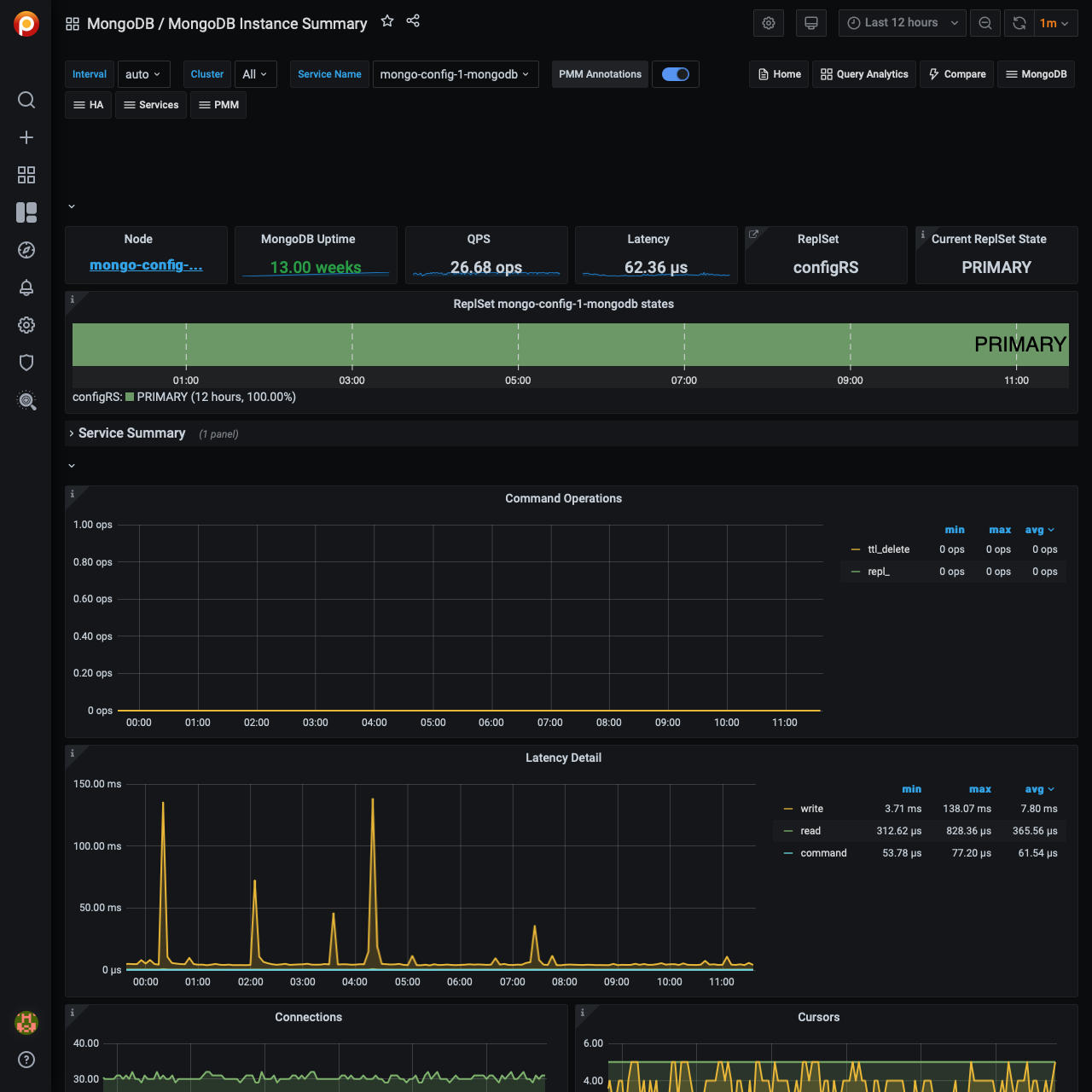Open the Alerting bell icon
1092x1092 pixels.
pos(26,288)
